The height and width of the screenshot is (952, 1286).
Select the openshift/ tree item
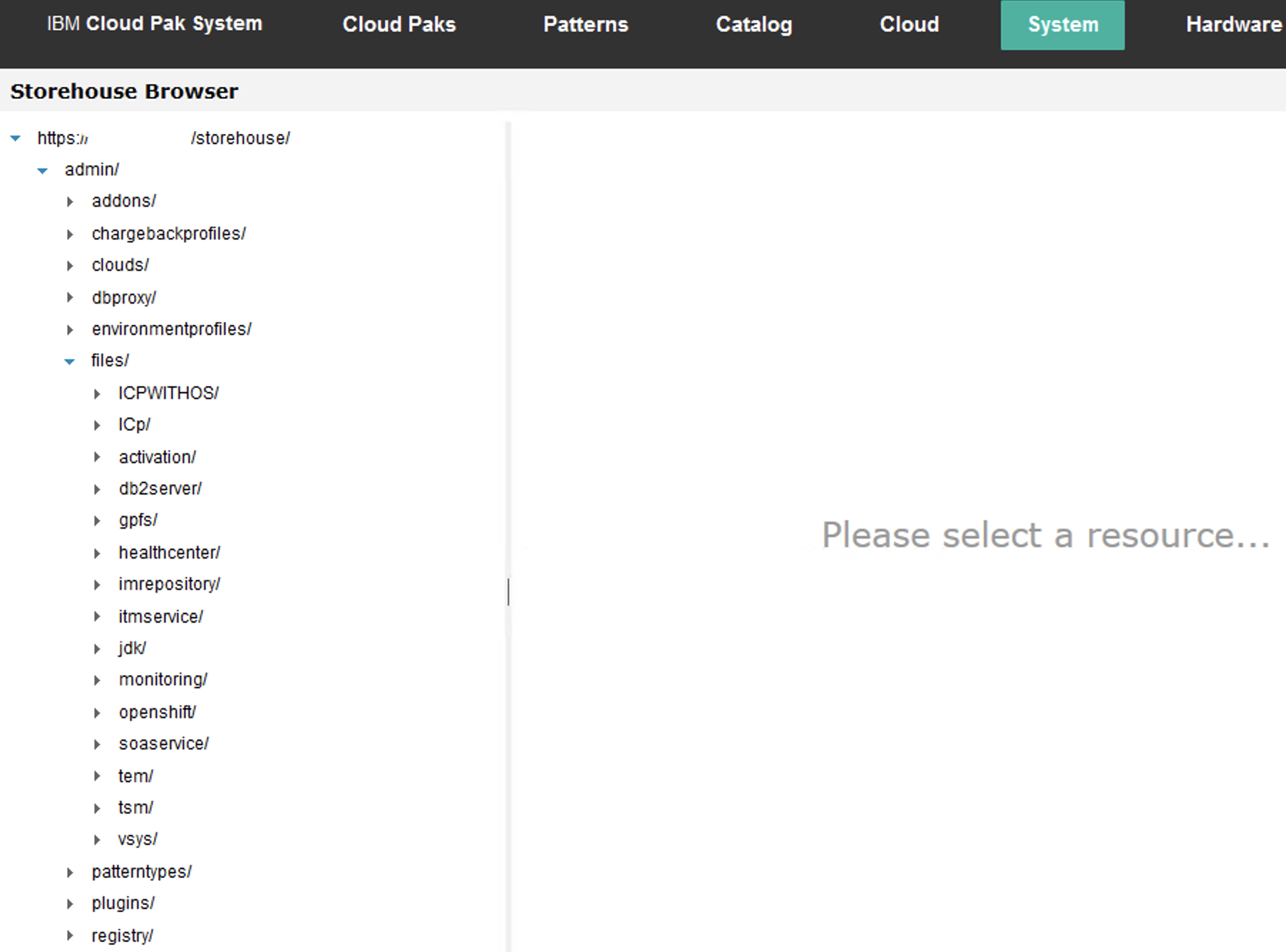[x=158, y=713]
